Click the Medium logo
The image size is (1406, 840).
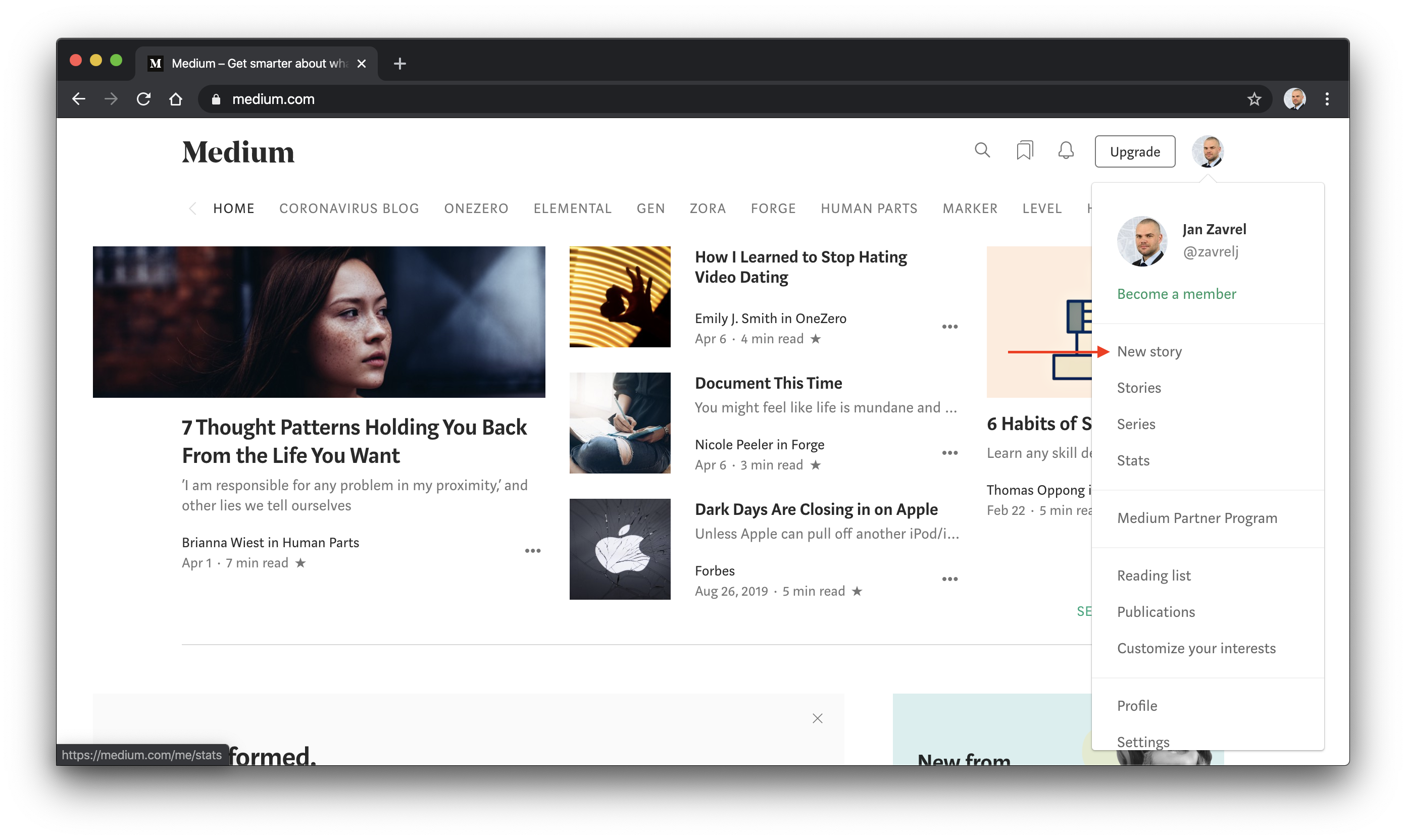(238, 152)
